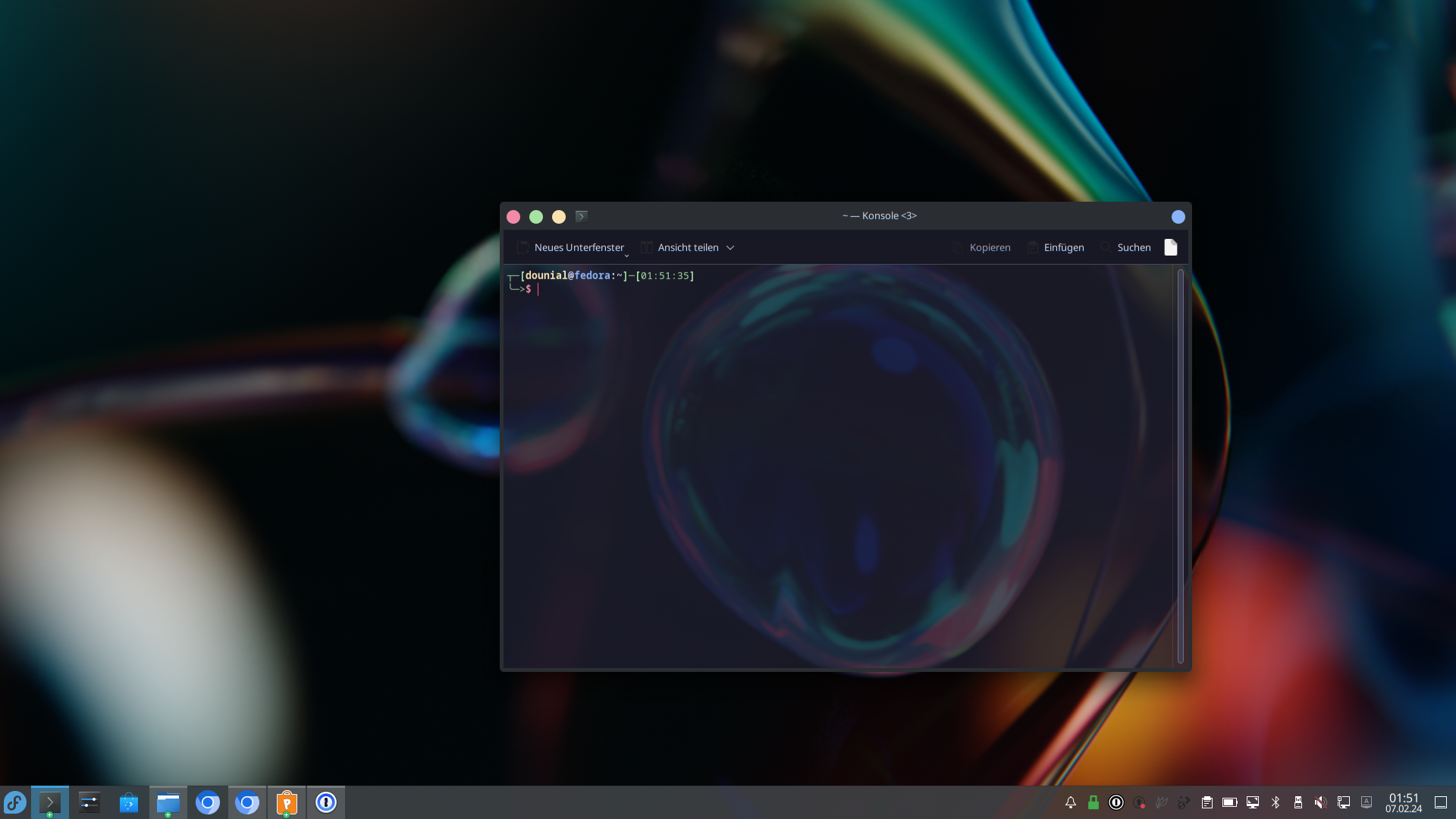Expand the Ansicht teilen chevron
This screenshot has height=819, width=1456.
click(730, 248)
